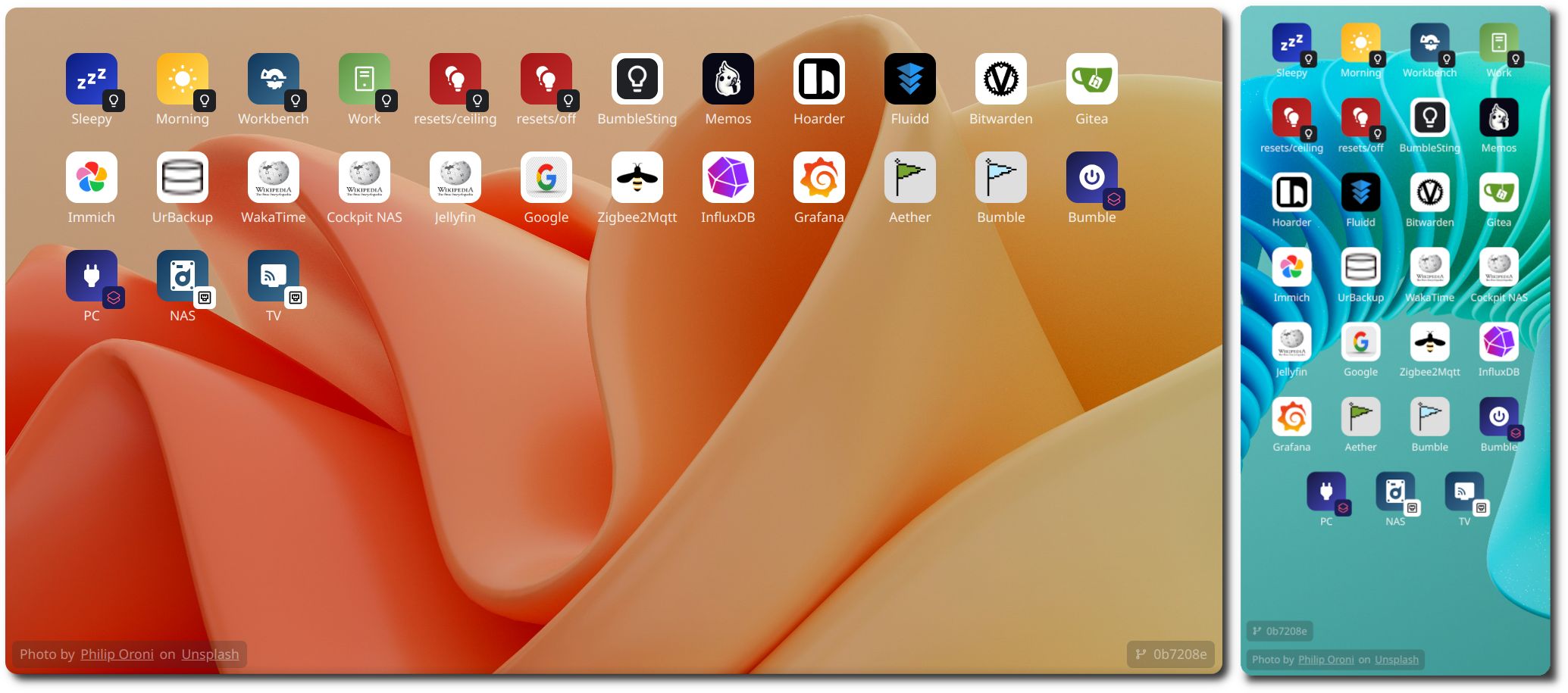
Task: Click Bumble power icon in the desktop view
Action: pos(1092,177)
